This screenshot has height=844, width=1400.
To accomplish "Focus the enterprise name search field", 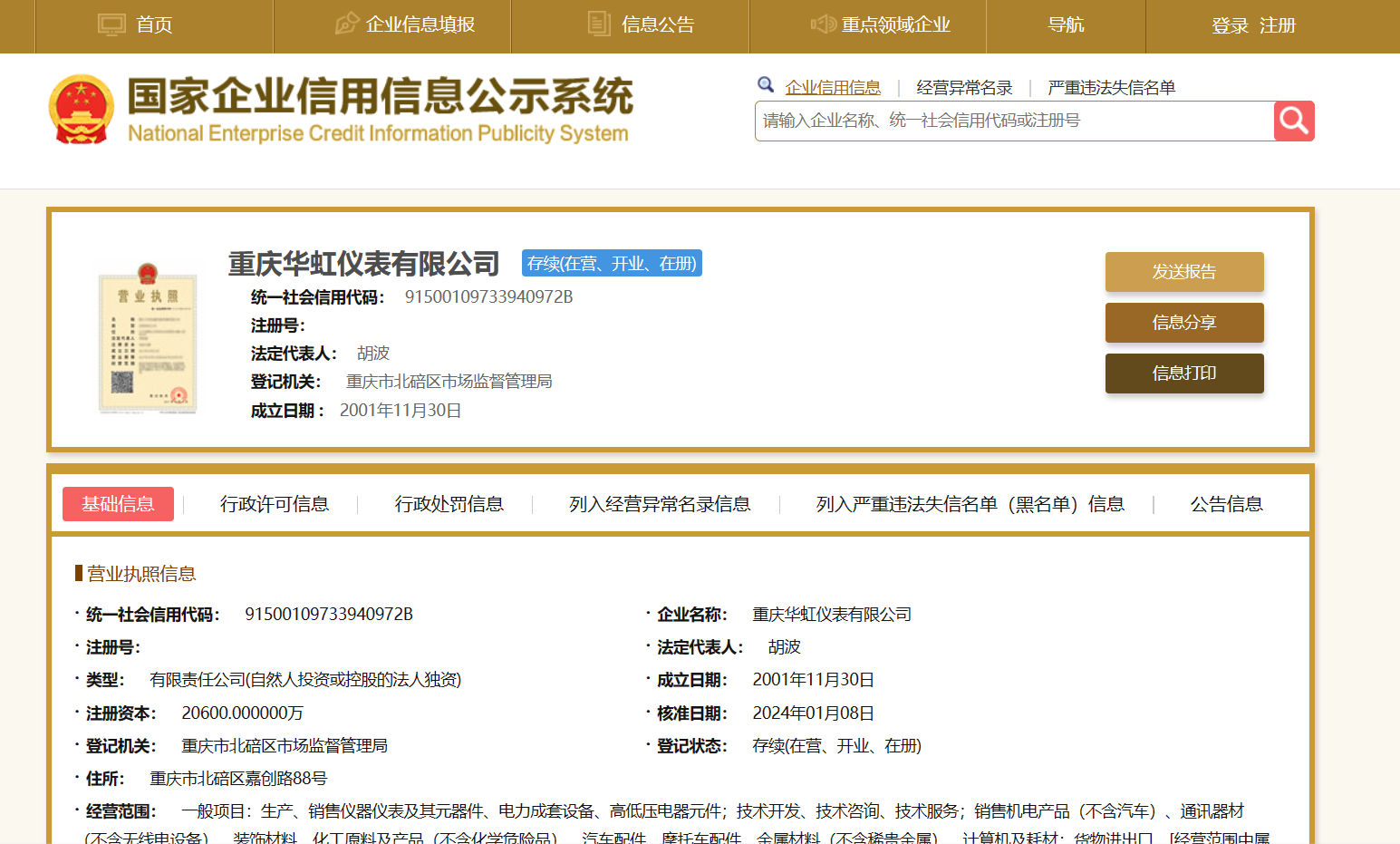I will (1014, 121).
